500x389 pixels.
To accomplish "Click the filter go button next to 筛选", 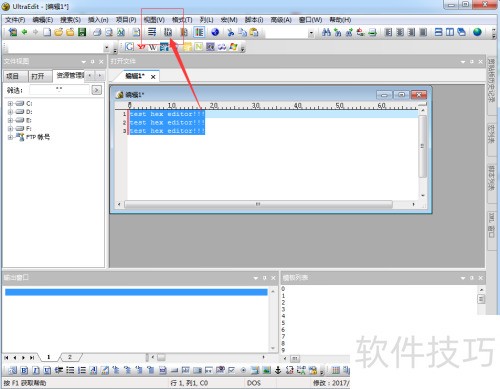I will pos(97,90).
